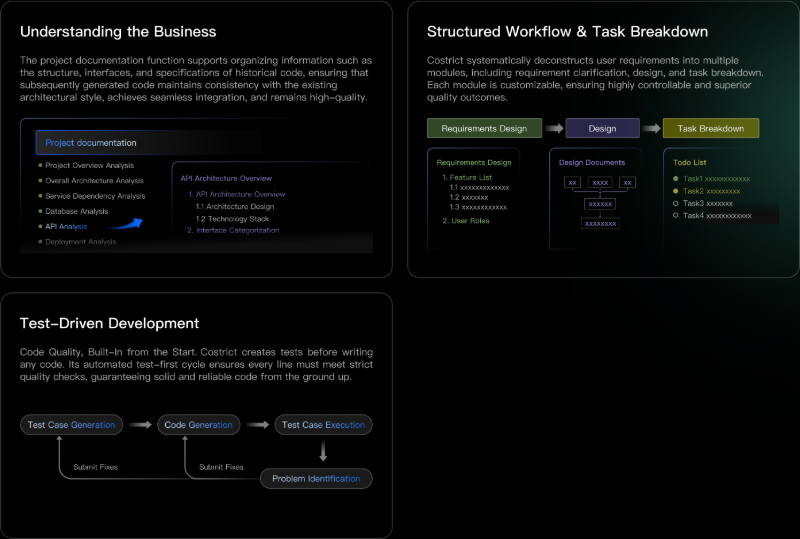
Task: Select the faded Deployment Analysis item
Action: click(x=81, y=242)
